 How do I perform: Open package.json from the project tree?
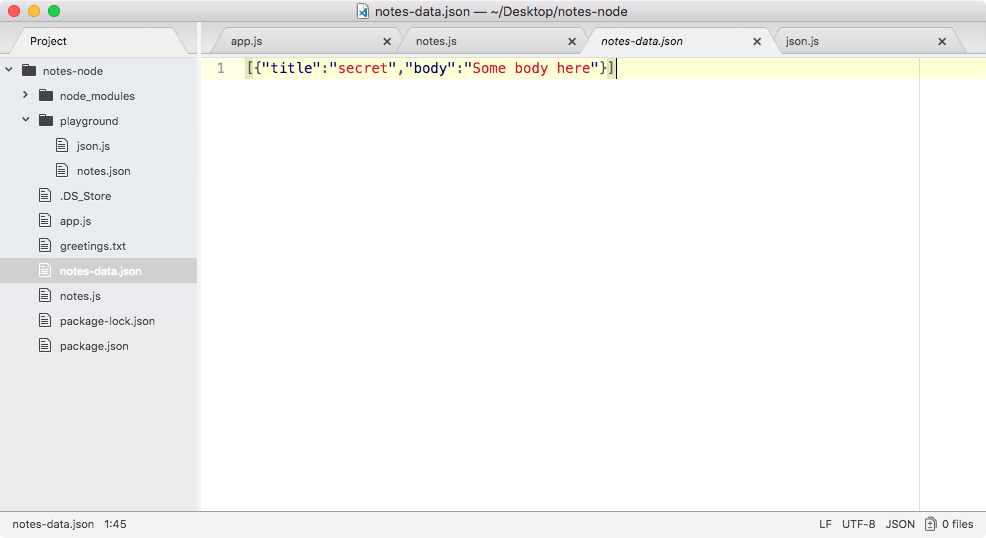94,346
